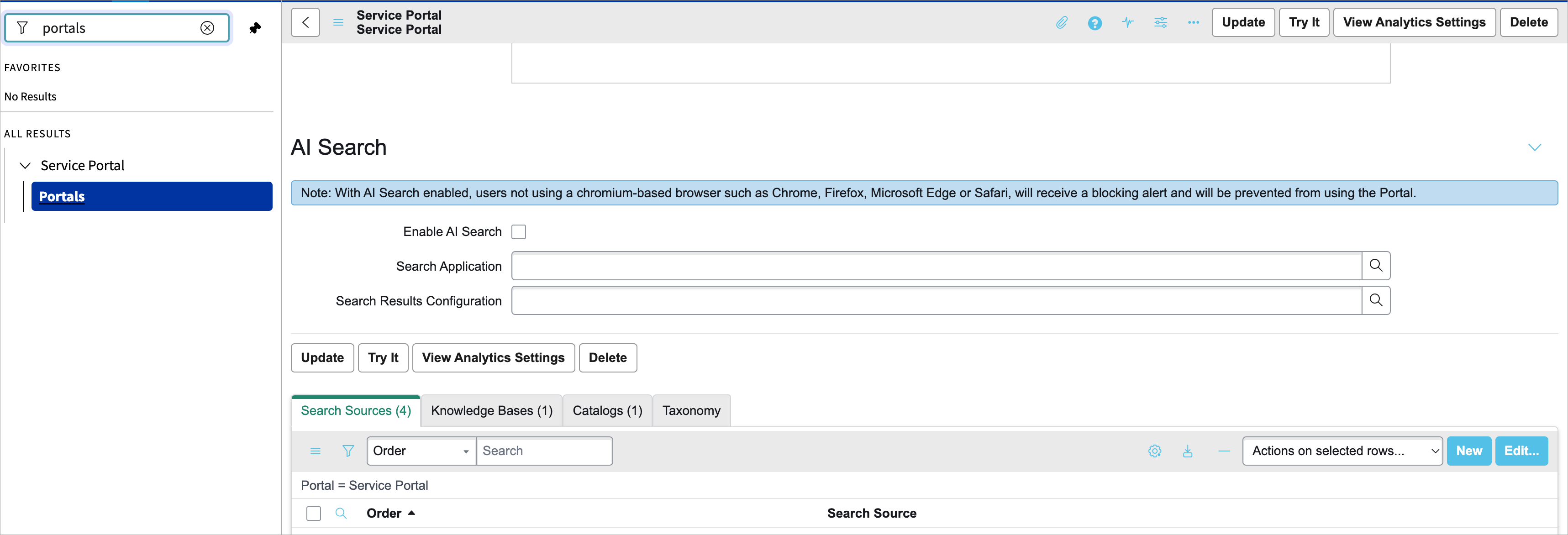Open the related list menu icon
This screenshot has width=1568, height=535.
(x=316, y=451)
